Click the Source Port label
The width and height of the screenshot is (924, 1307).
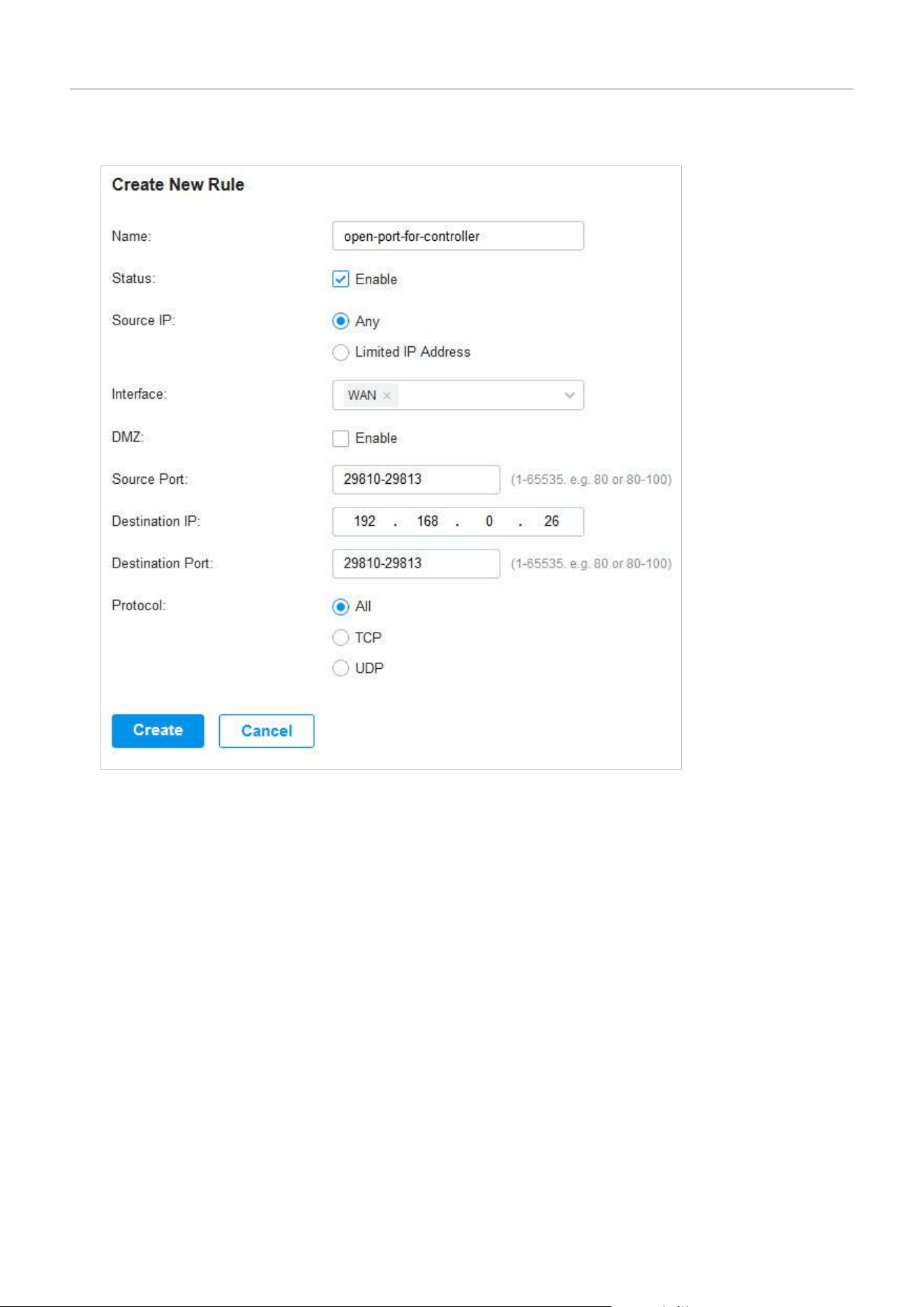(x=150, y=480)
